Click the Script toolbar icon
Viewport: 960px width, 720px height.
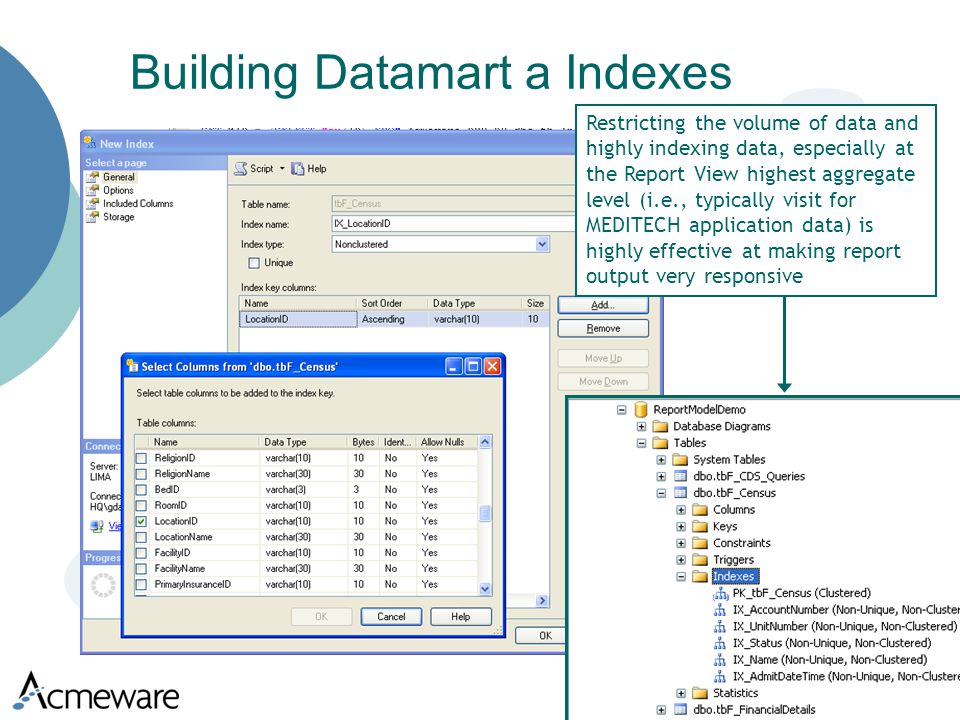(x=241, y=169)
